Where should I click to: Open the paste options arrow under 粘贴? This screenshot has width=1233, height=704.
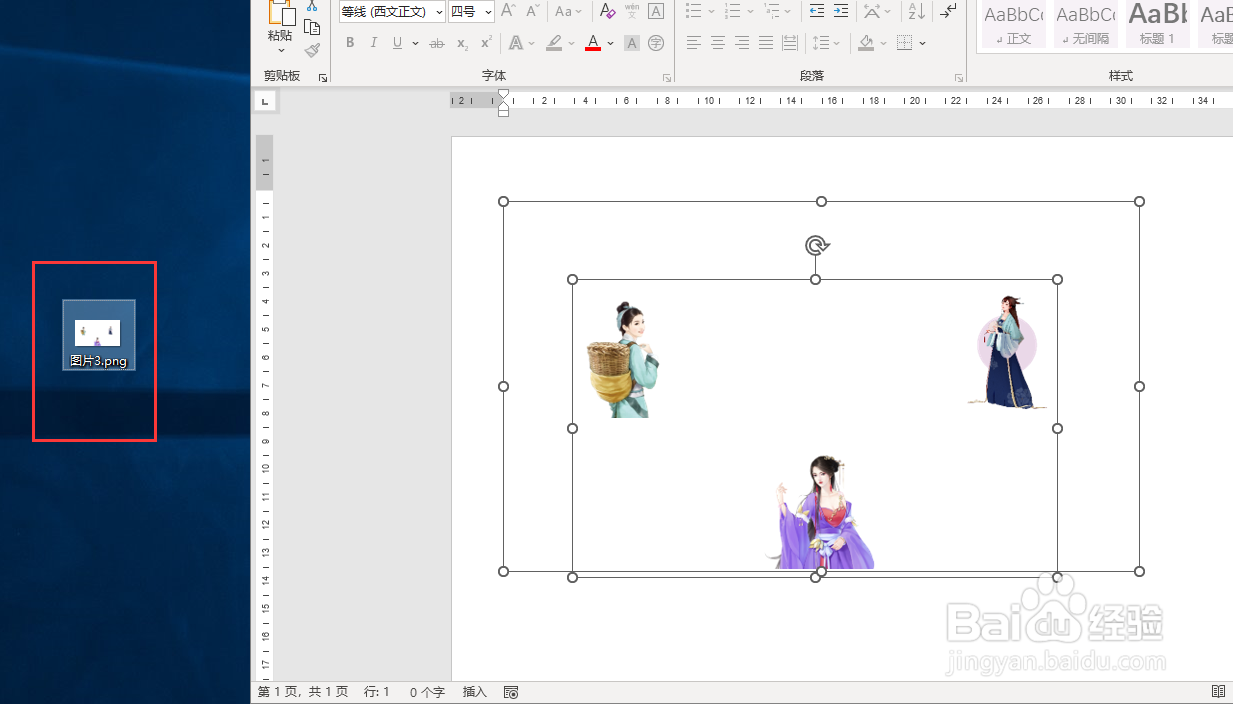pyautogui.click(x=281, y=51)
